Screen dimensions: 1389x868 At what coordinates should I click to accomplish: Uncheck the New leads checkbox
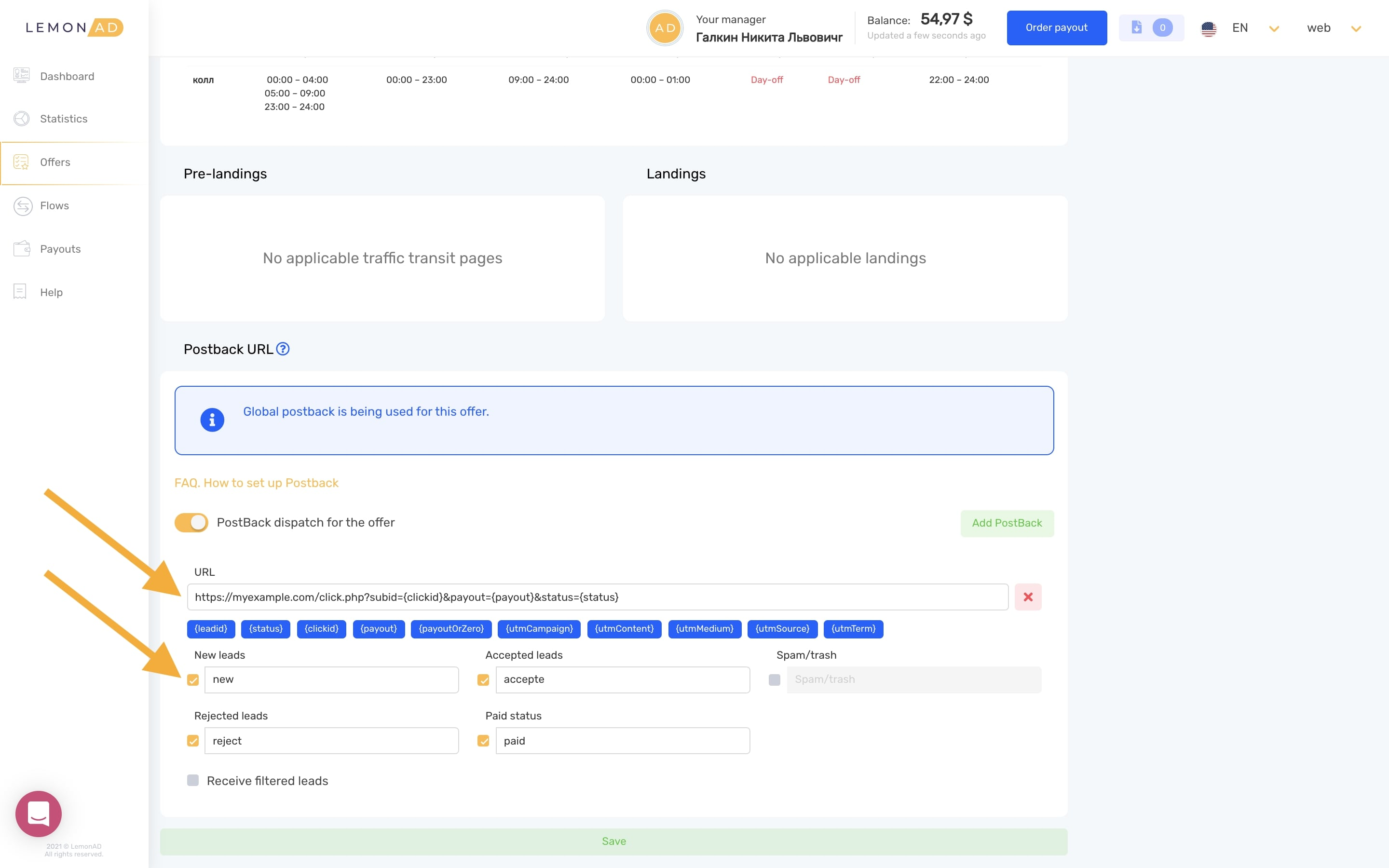tap(193, 680)
